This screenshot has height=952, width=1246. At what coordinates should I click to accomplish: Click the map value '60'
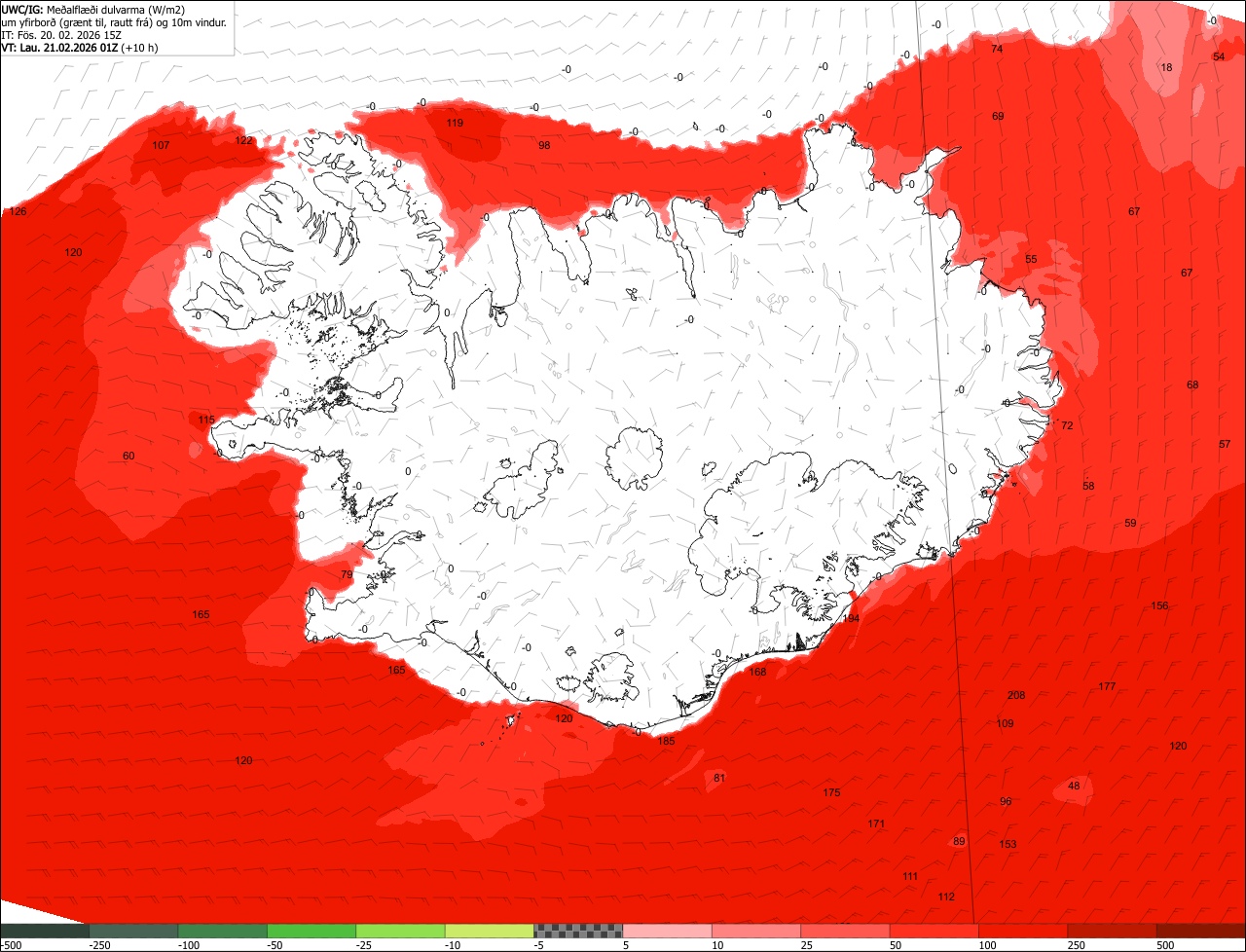(128, 456)
